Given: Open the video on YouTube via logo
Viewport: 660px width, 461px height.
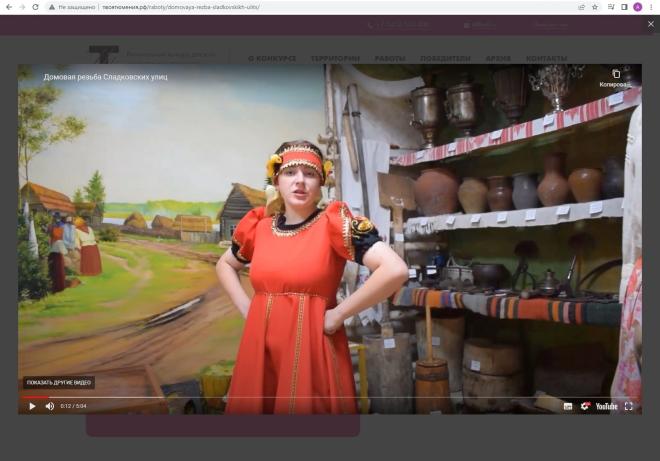Looking at the screenshot, I should 606,406.
